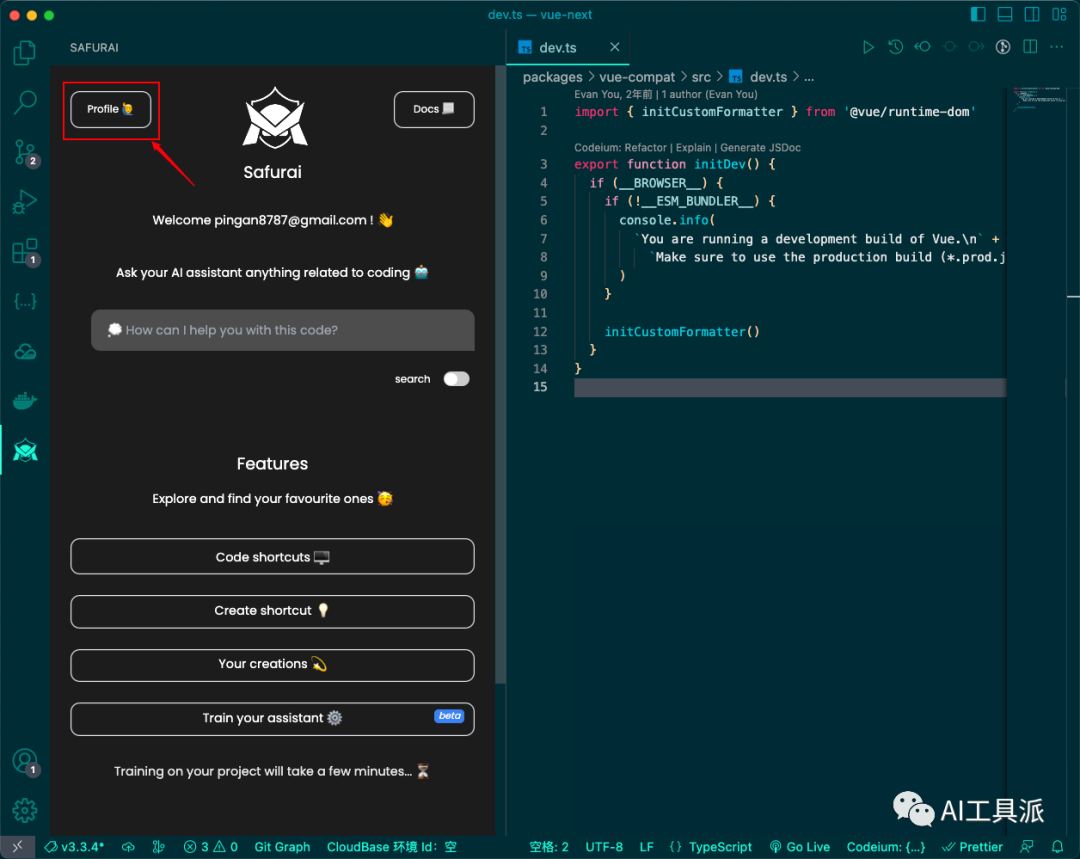Open the CloudBase cloud icon
Viewport: 1080px width, 859px height.
coord(25,351)
